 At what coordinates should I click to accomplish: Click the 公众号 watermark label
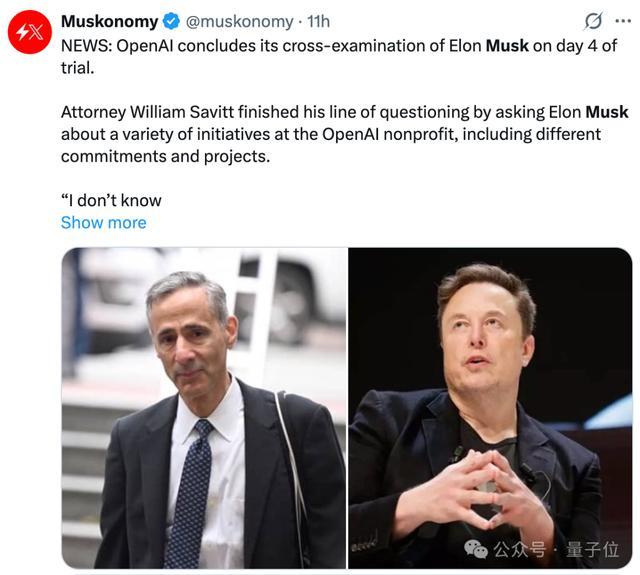[x=519, y=549]
